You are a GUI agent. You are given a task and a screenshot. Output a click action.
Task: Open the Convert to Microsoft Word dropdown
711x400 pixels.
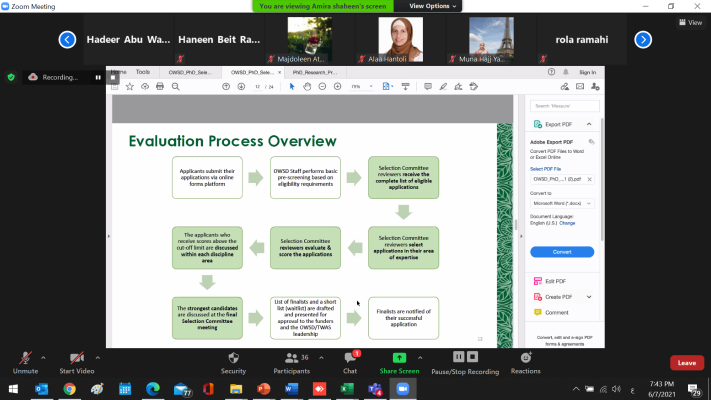click(x=561, y=203)
